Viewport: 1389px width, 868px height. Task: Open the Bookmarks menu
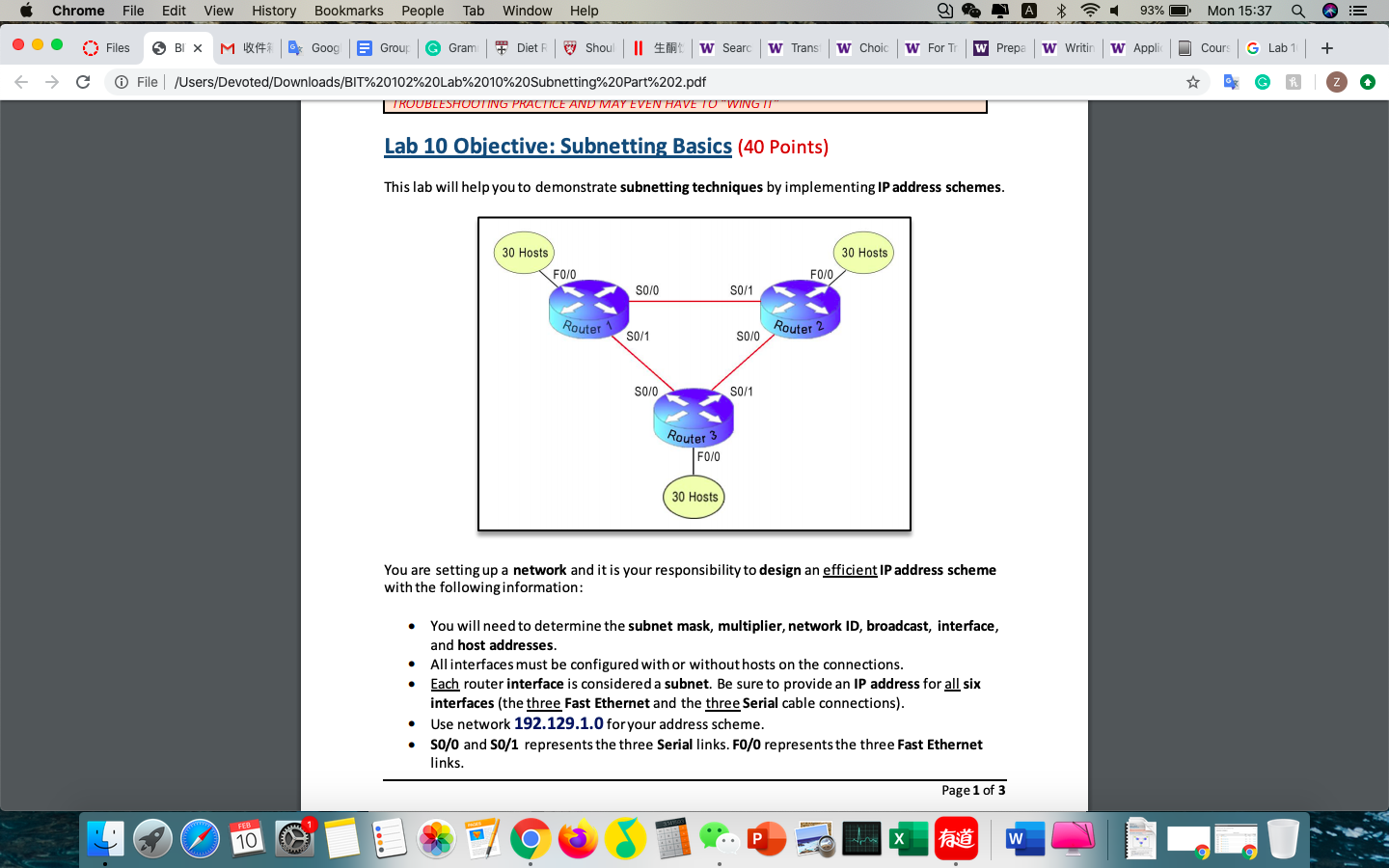point(348,11)
